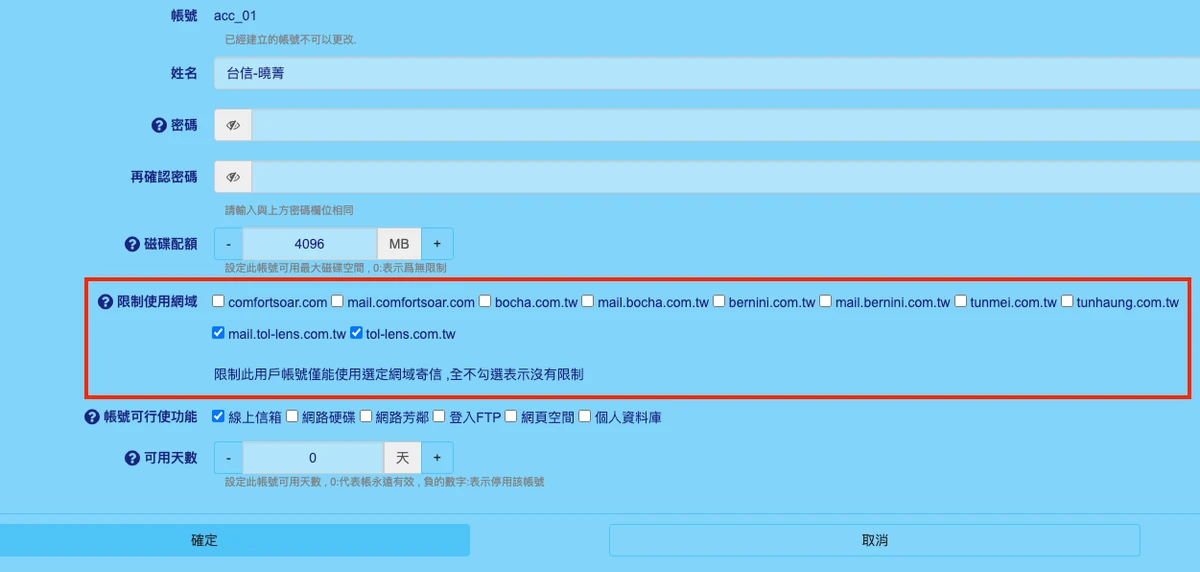
Task: Toggle password visibility in 再確認密碼 field
Action: (x=233, y=177)
